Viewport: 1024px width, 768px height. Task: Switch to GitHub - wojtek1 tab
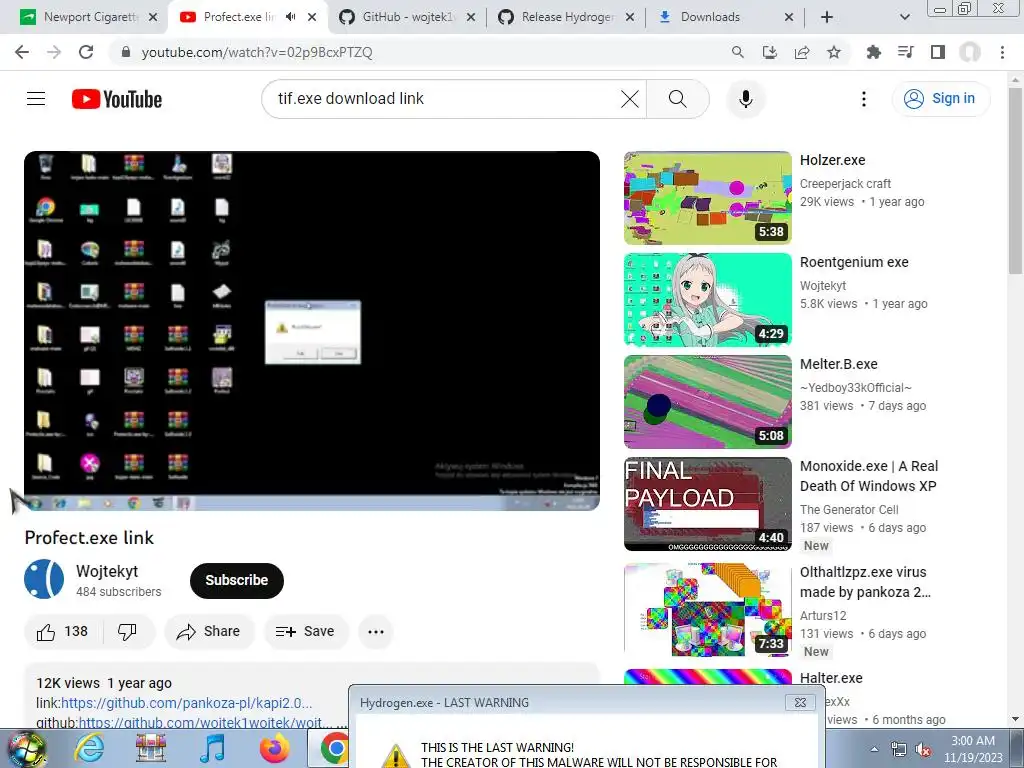coord(407,17)
